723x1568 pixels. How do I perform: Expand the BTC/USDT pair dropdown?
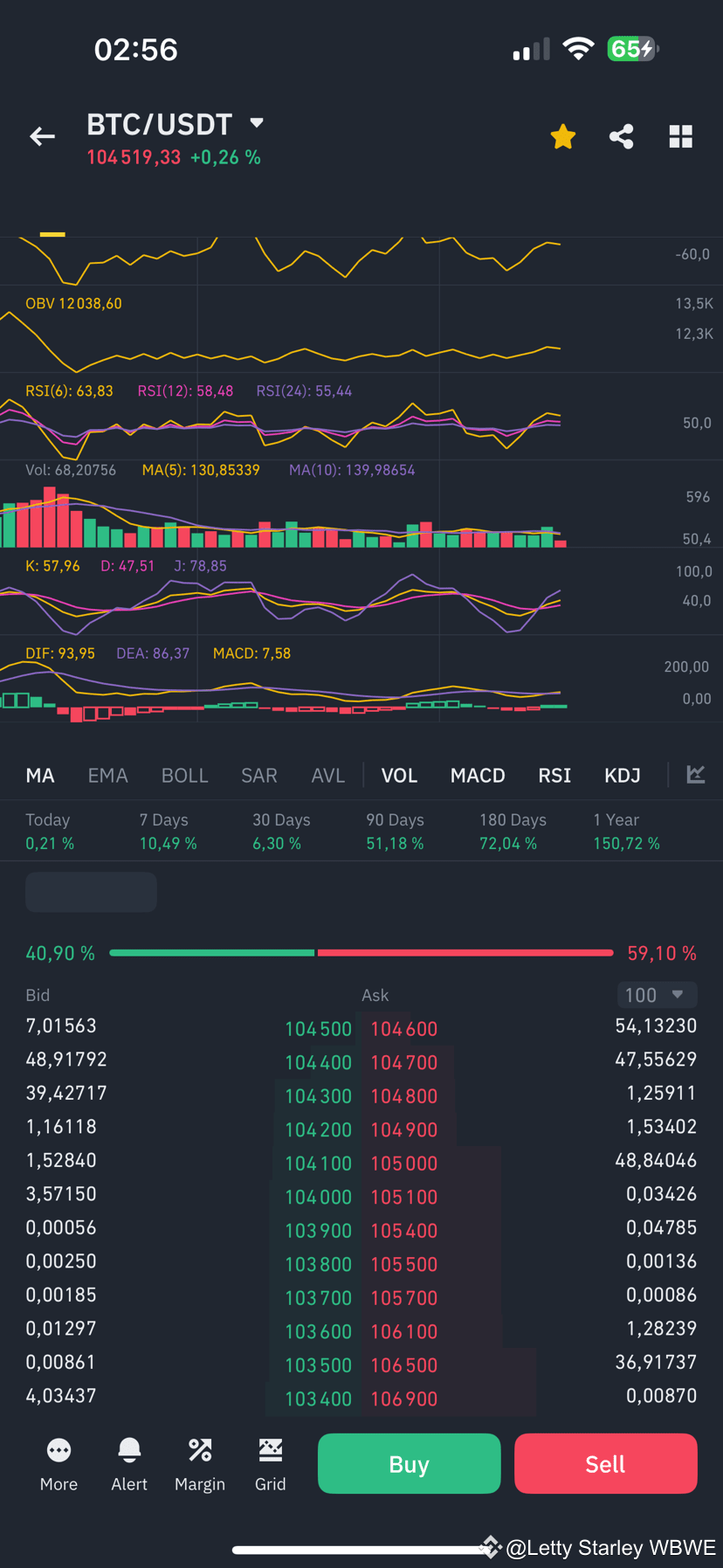tap(257, 123)
